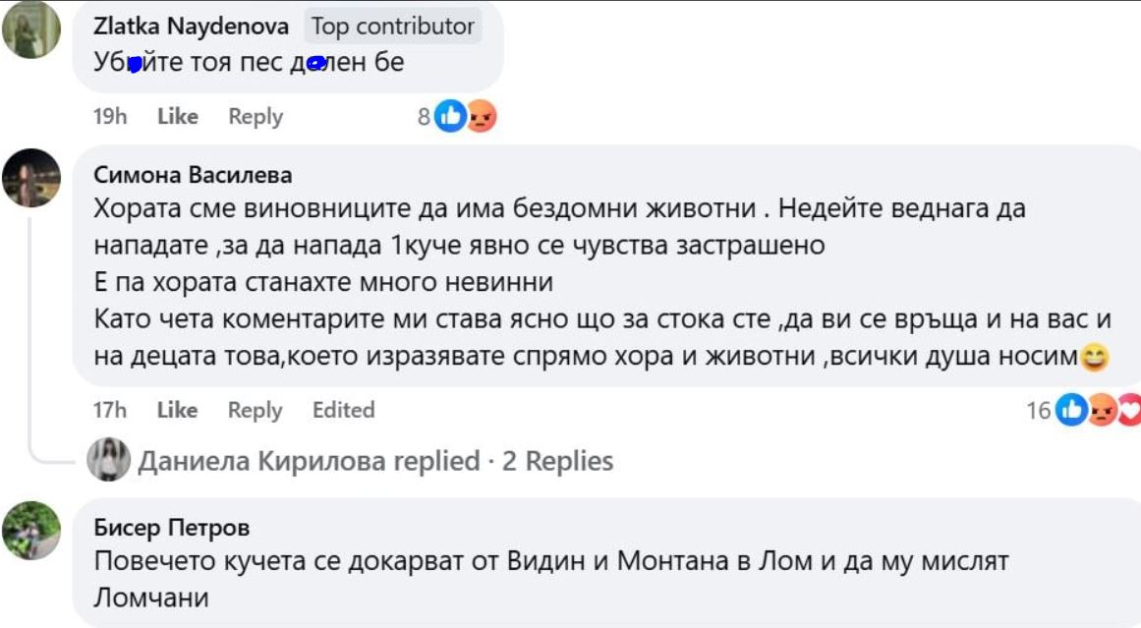Screen dimensions: 1141x628
Task: Reply to Симона Василева's comment
Action: pos(255,410)
